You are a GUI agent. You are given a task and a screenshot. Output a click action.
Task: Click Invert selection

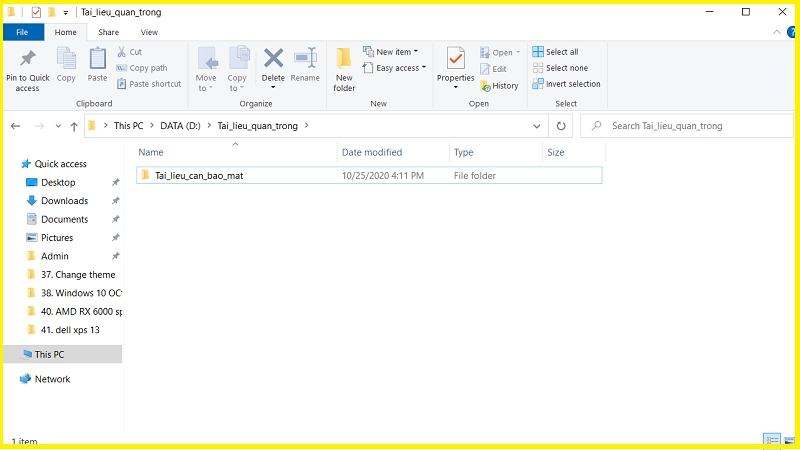pos(566,84)
